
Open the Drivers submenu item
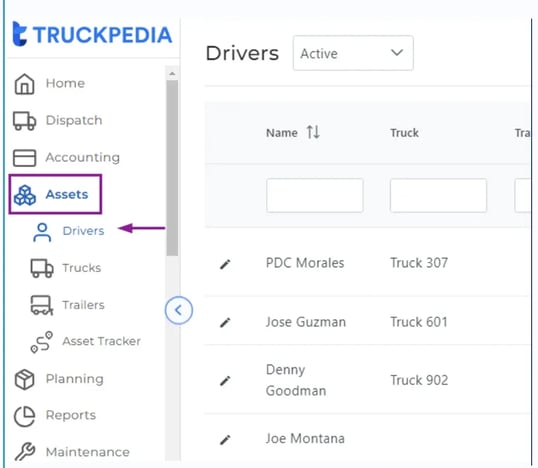(x=83, y=231)
